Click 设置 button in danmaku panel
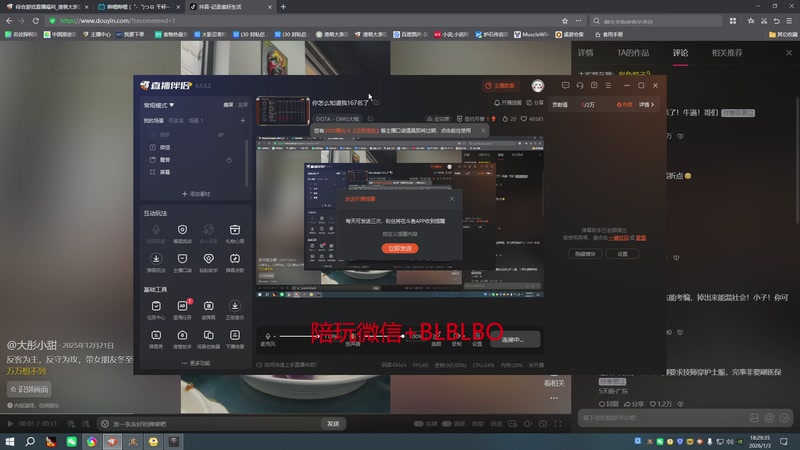The image size is (800, 450). 622,254
